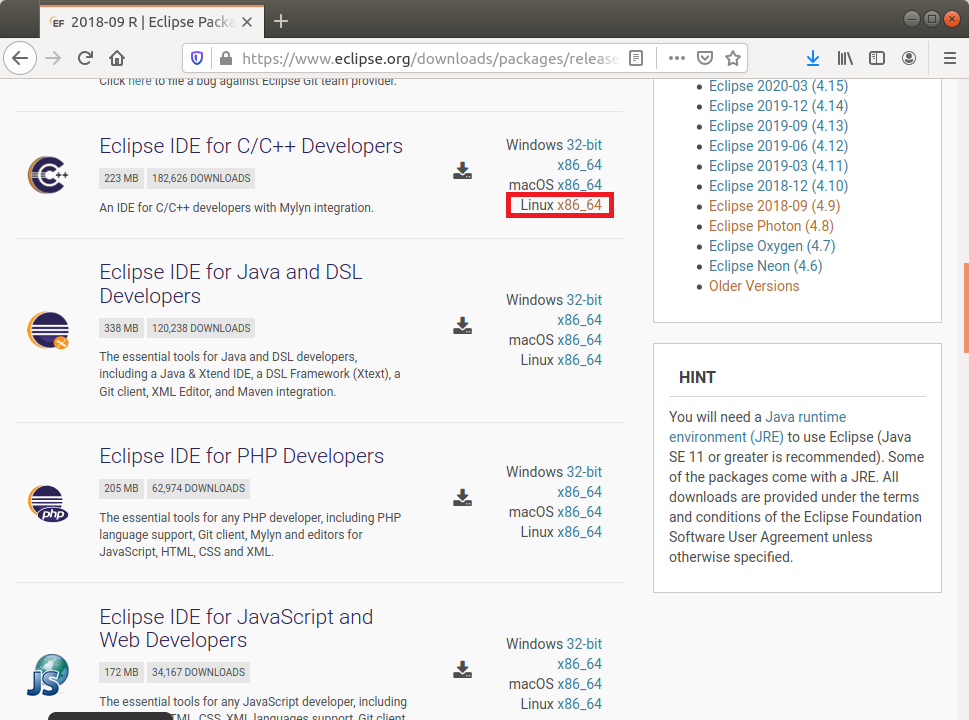Download PHP Windows x86_64 build
This screenshot has height=720, width=969.
point(579,492)
